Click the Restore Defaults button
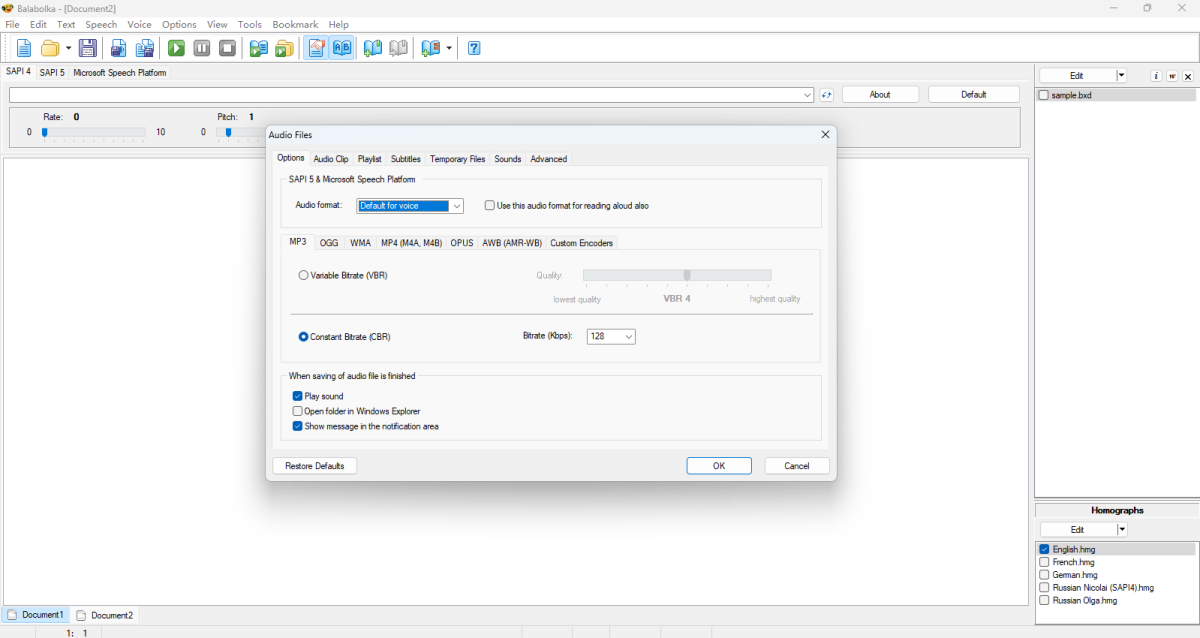 314,466
